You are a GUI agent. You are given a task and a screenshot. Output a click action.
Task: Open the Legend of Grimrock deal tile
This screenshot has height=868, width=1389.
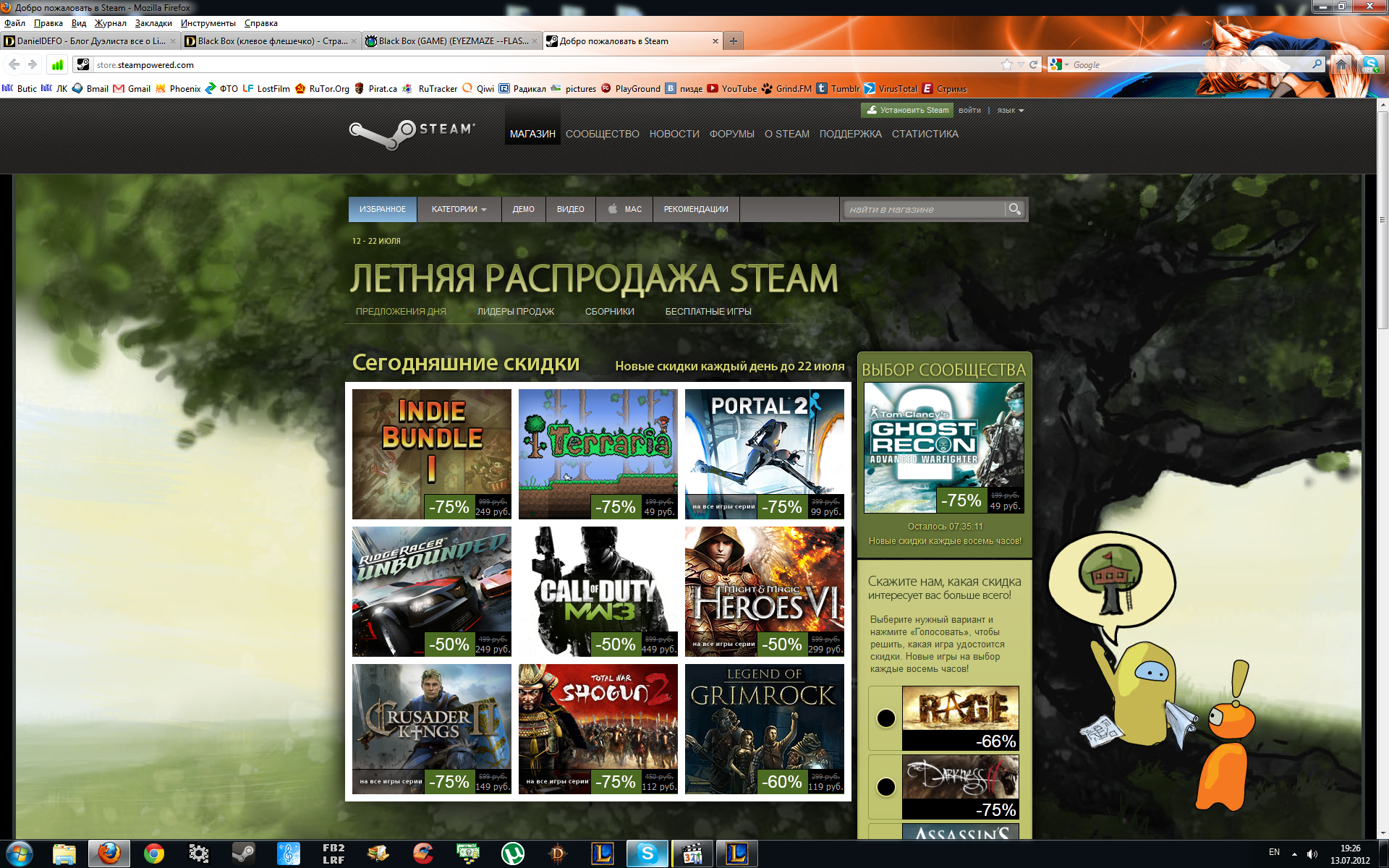[x=765, y=729]
